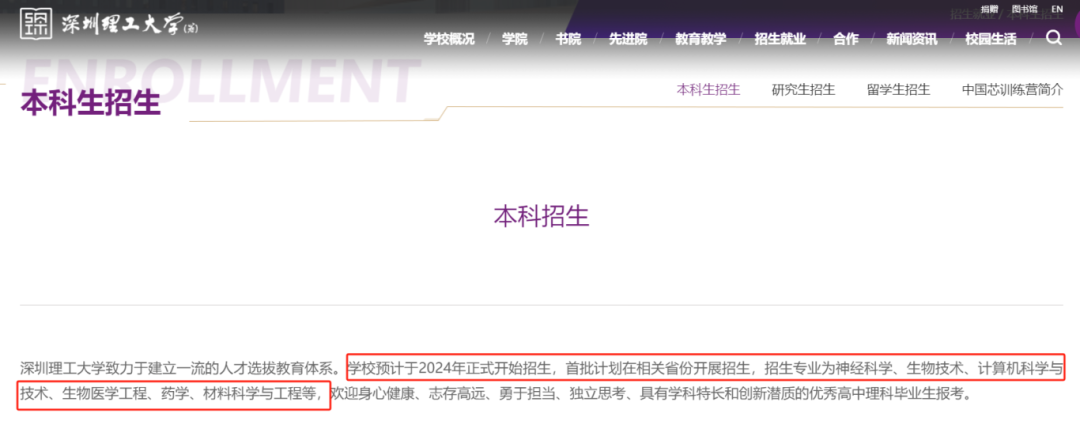The image size is (1080, 429).
Task: Select the 中国芯训练营简介 tab
Action: (x=1012, y=90)
